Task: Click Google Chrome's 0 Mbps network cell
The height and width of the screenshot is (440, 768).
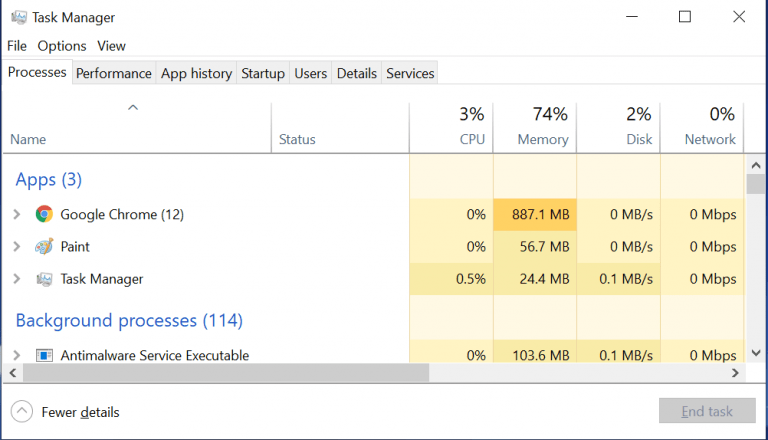Action: (702, 214)
